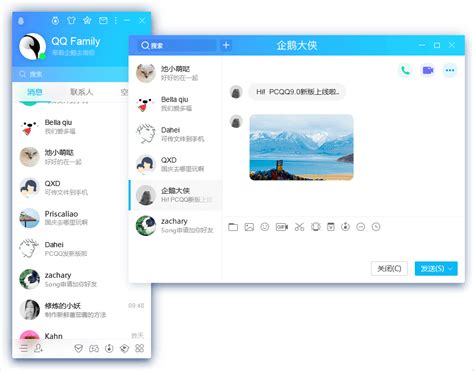Viewport: 474px width, 371px height.
Task: Click the add friend icon at bottom
Action: tap(39, 348)
